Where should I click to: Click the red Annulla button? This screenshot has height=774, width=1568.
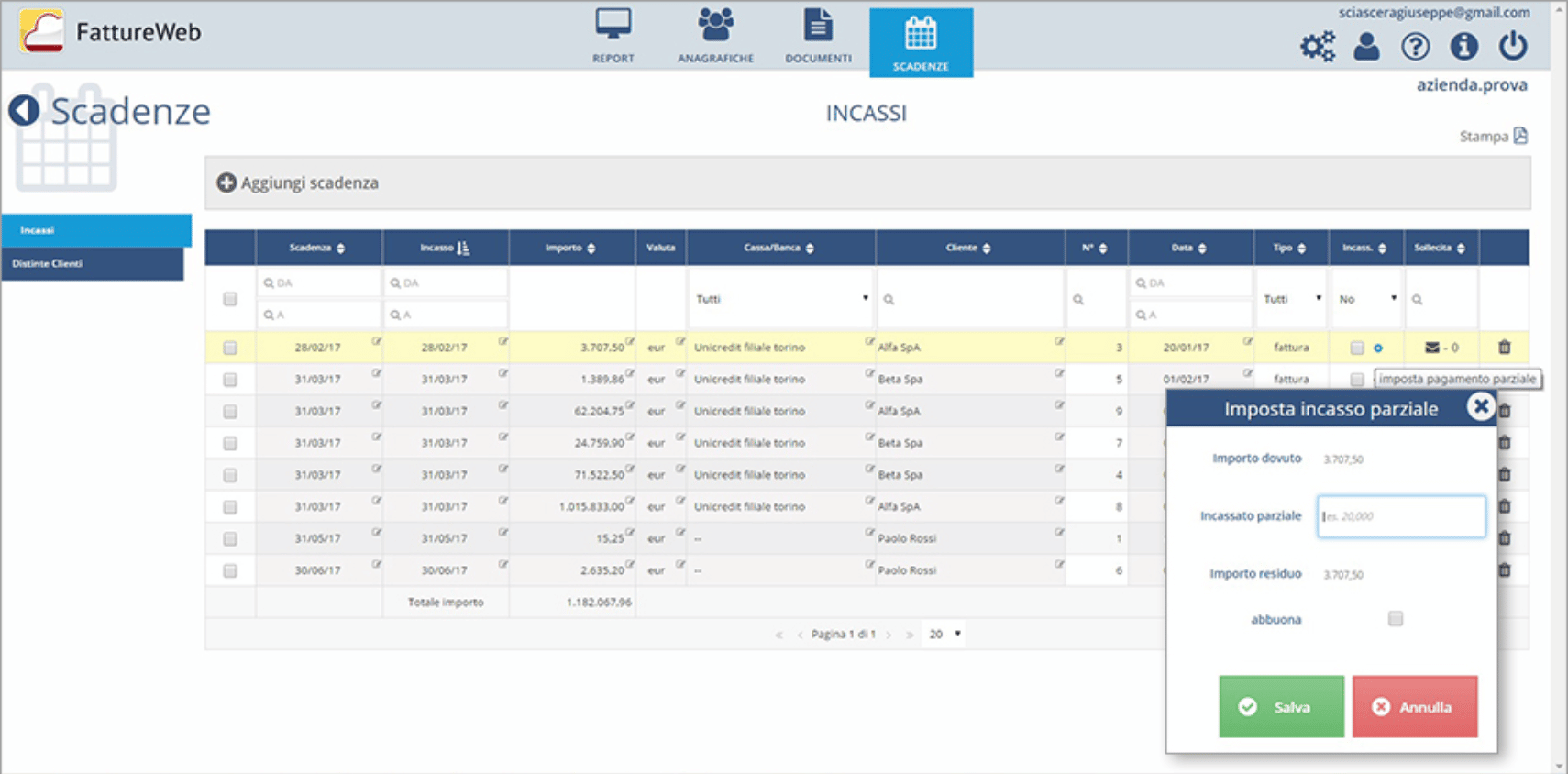tap(1414, 707)
